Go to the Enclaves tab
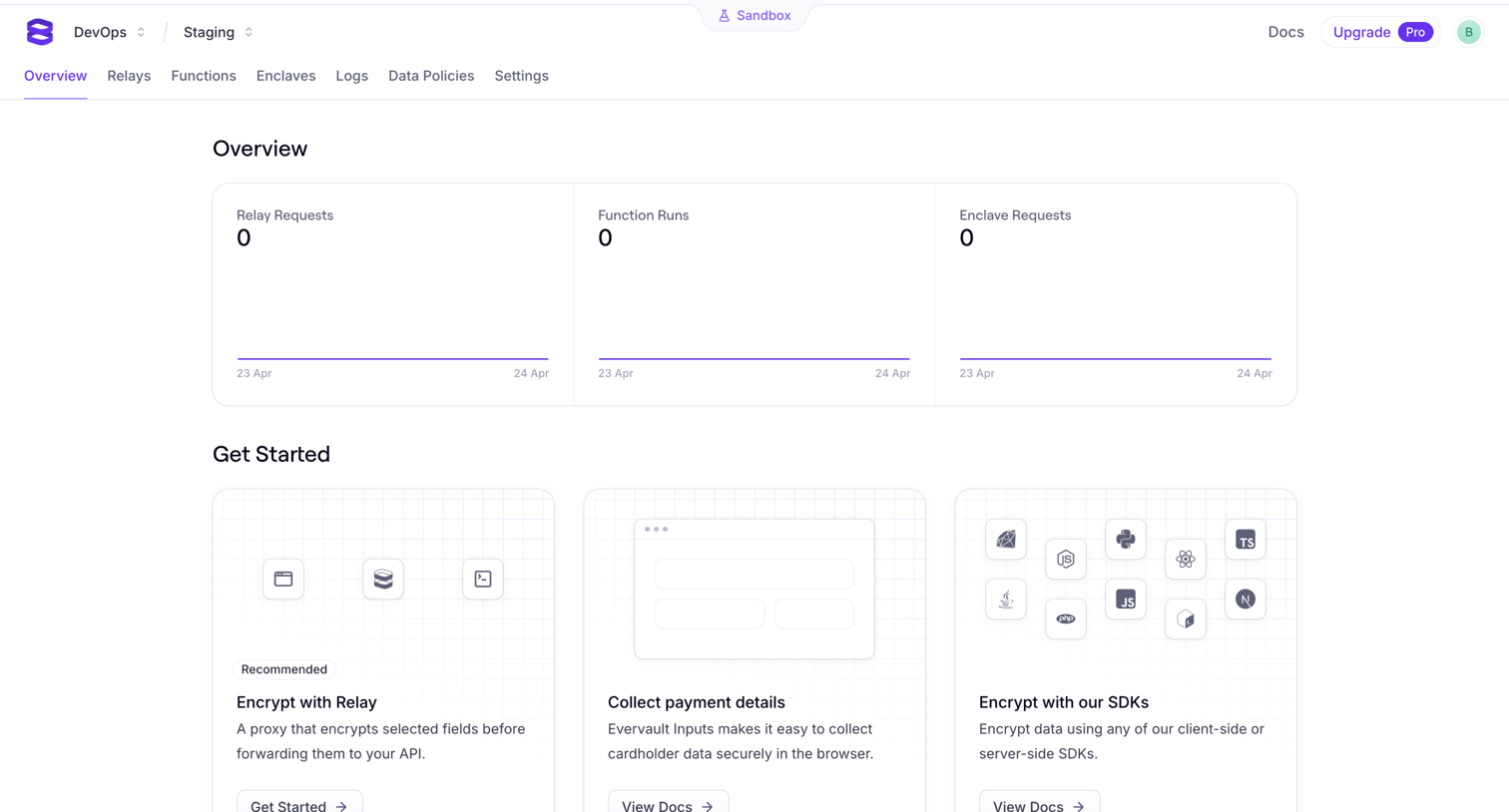The height and width of the screenshot is (812, 1509). point(285,76)
